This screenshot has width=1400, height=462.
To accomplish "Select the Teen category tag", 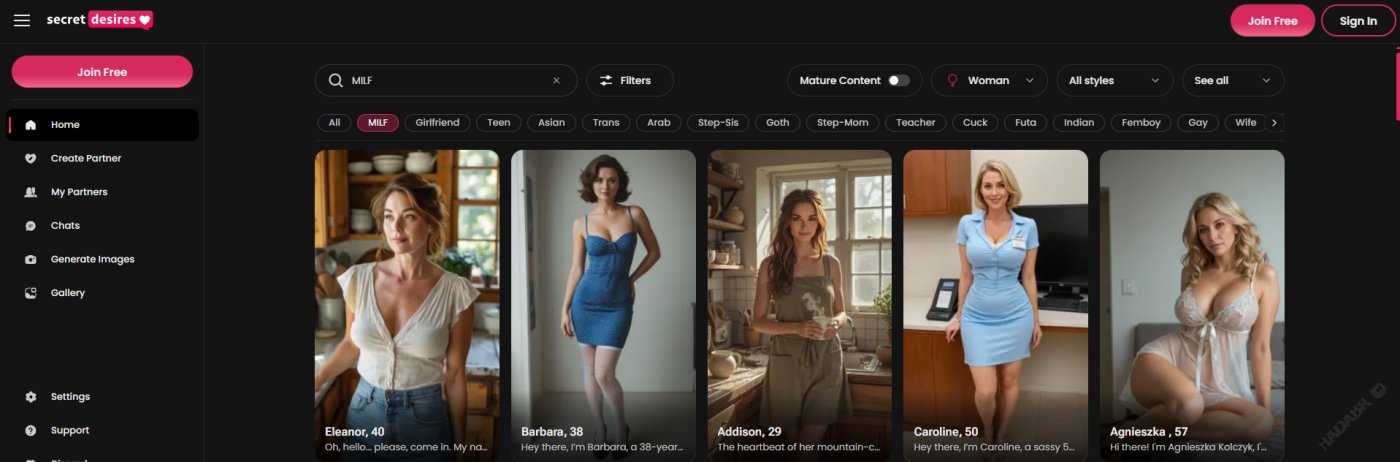I will click(499, 123).
